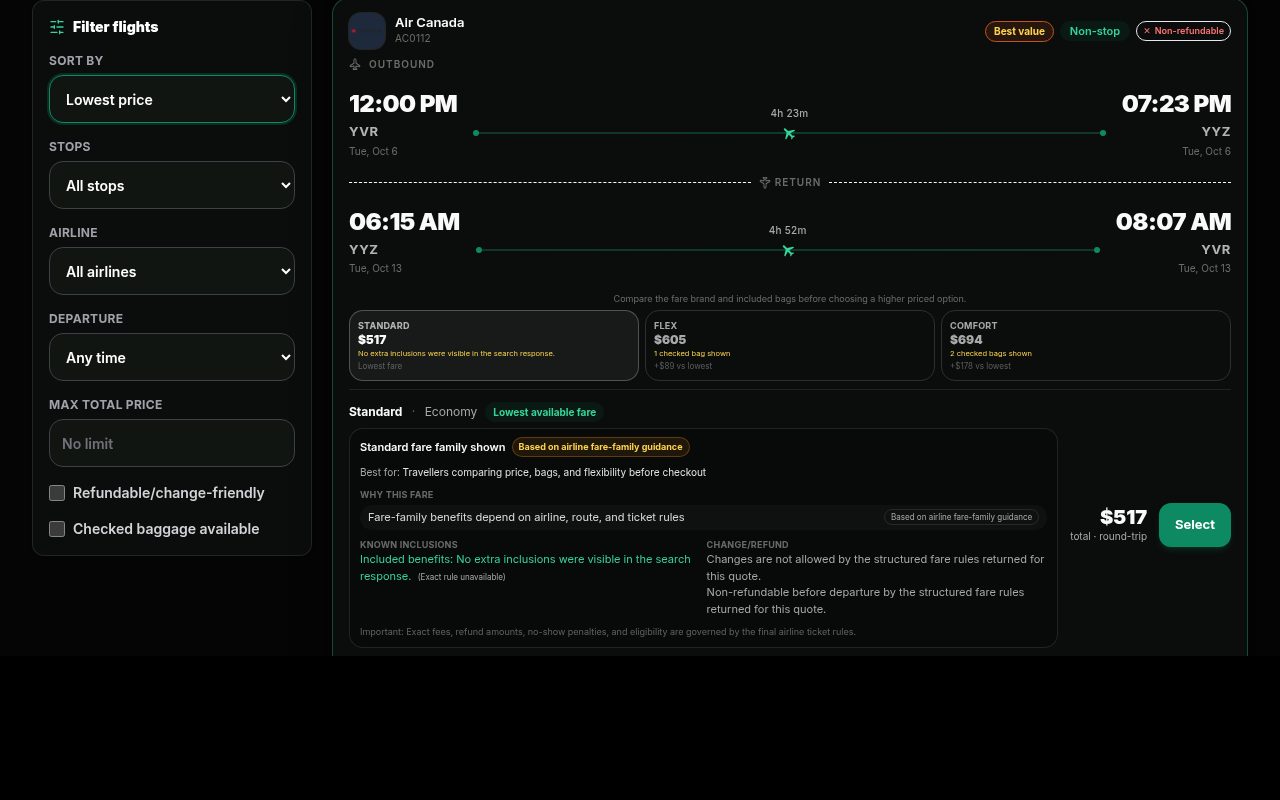Click the 07:23 PM outbound arrival time
Image resolution: width=1280 pixels, height=800 pixels.
coord(1176,104)
